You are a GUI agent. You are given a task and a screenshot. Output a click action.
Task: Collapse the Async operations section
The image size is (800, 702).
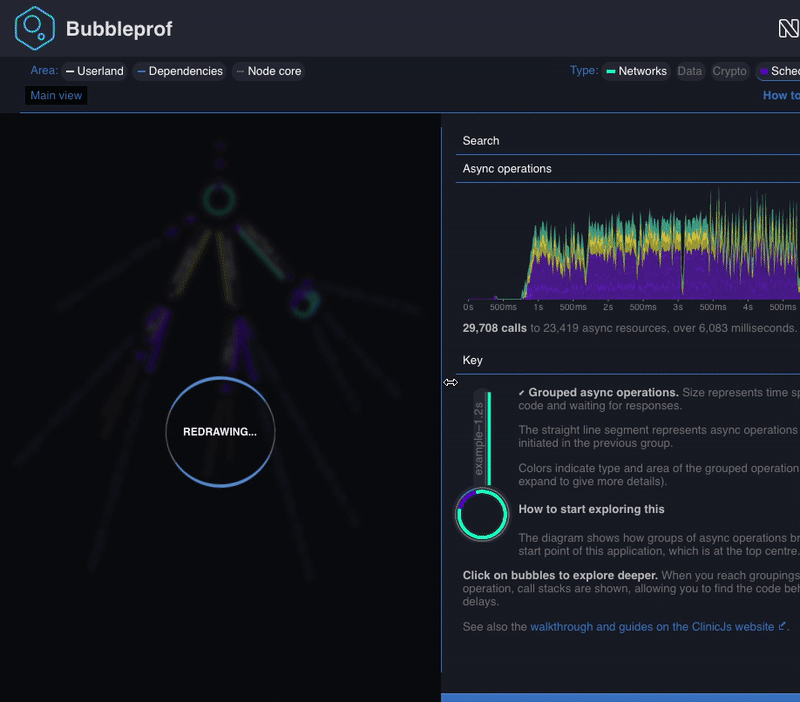[x=628, y=169]
